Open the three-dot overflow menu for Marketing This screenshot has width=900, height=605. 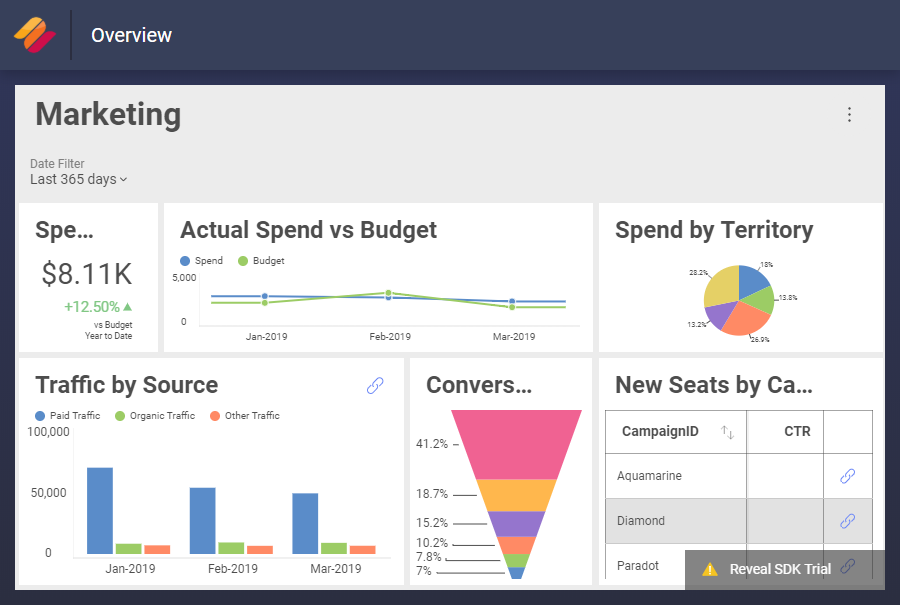pyautogui.click(x=849, y=114)
